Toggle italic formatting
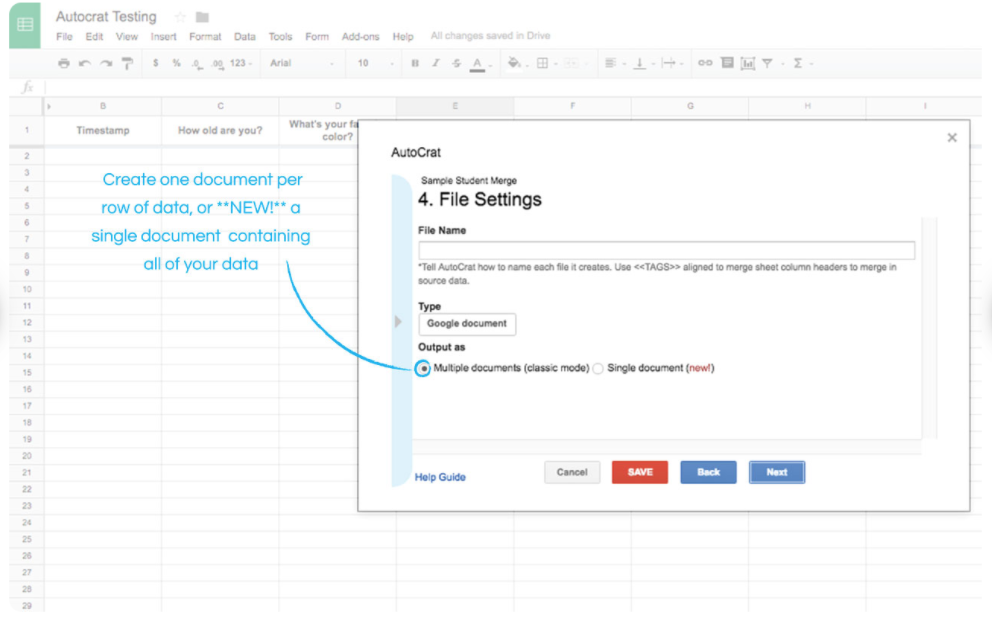Screen dimensions: 1008x622 [x=435, y=63]
